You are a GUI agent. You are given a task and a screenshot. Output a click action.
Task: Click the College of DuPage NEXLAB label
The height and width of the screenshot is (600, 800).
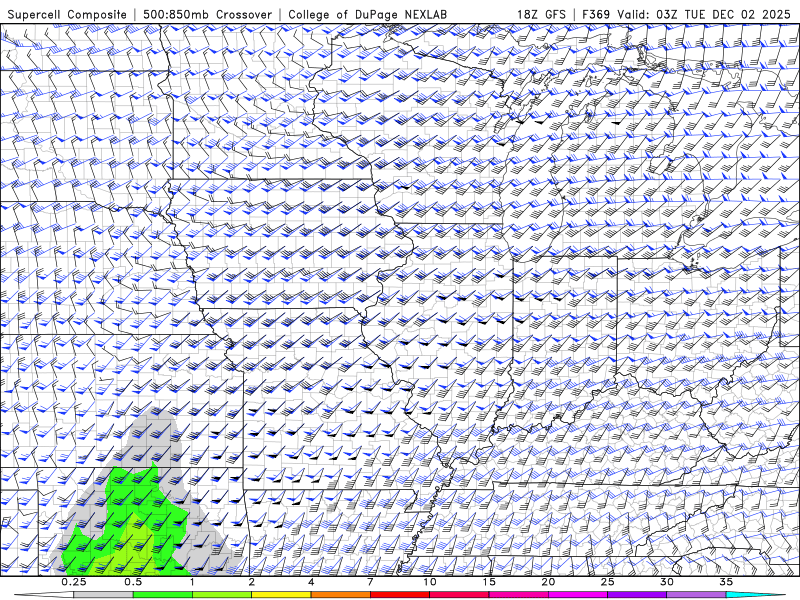point(367,14)
